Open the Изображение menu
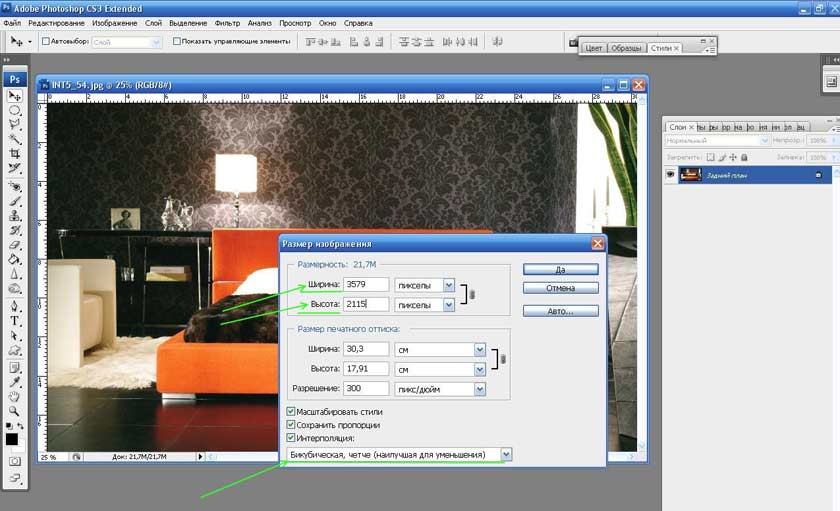Image resolution: width=840 pixels, height=511 pixels. (x=114, y=22)
